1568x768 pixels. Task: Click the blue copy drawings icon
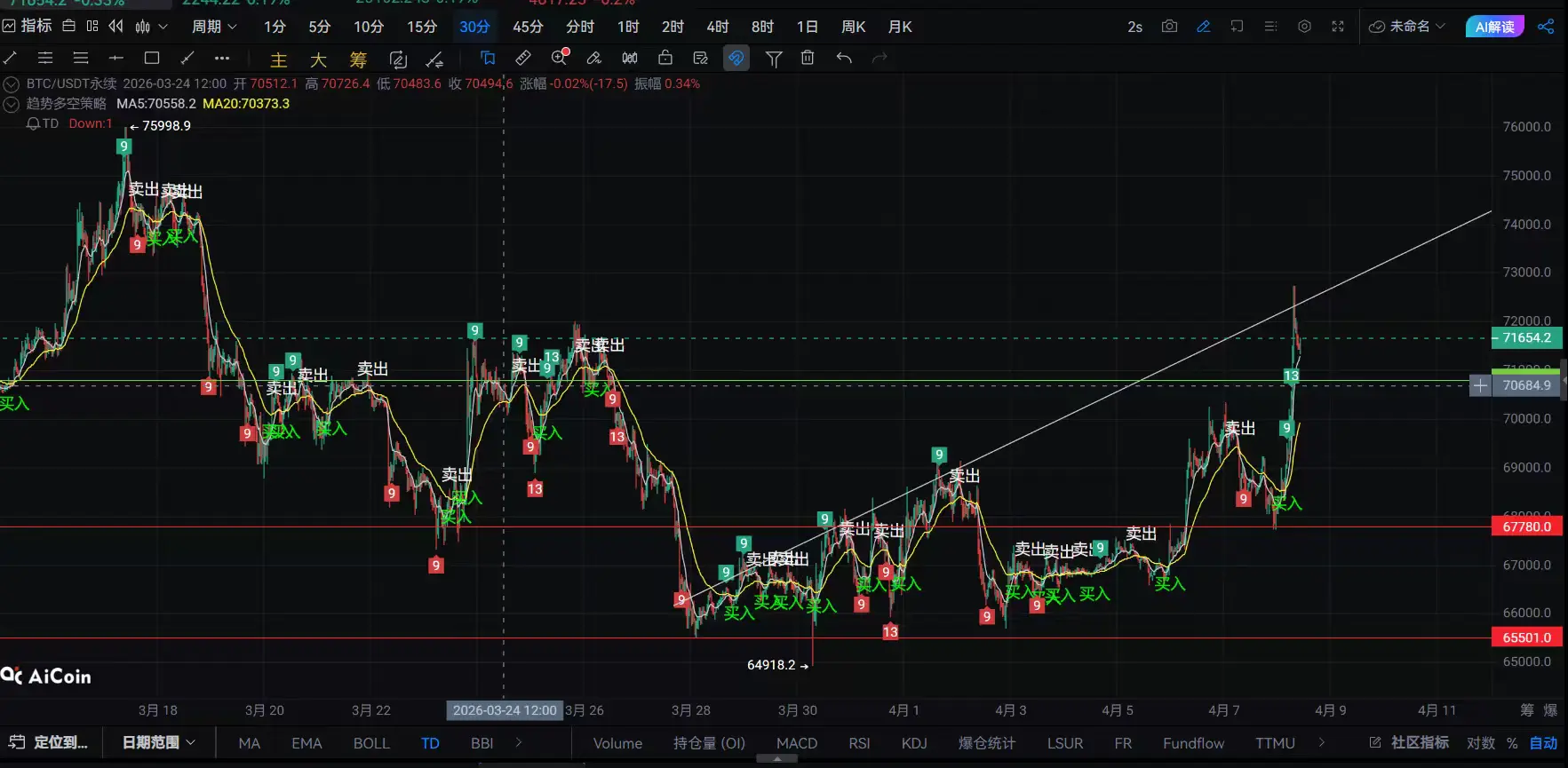(x=488, y=59)
